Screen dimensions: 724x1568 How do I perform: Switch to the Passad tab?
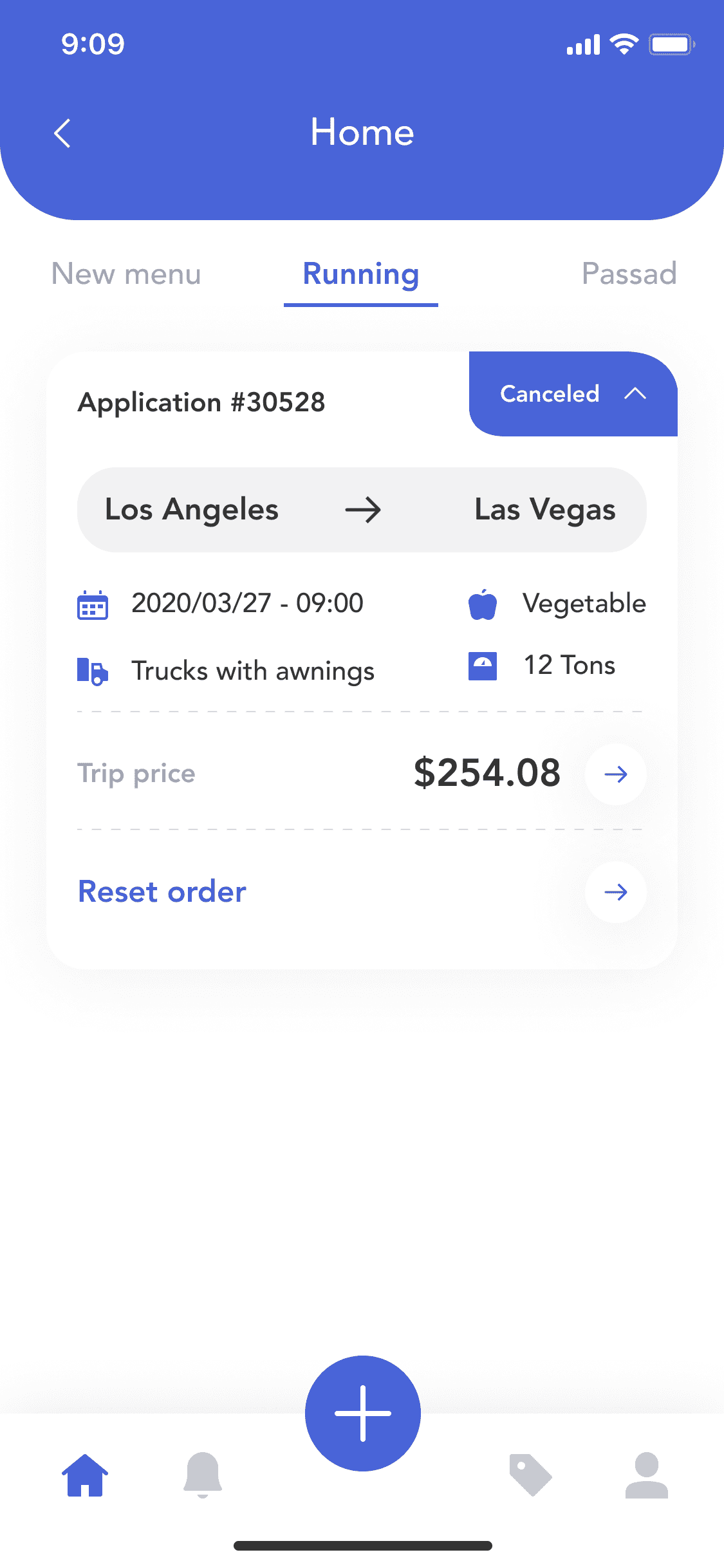(x=629, y=274)
